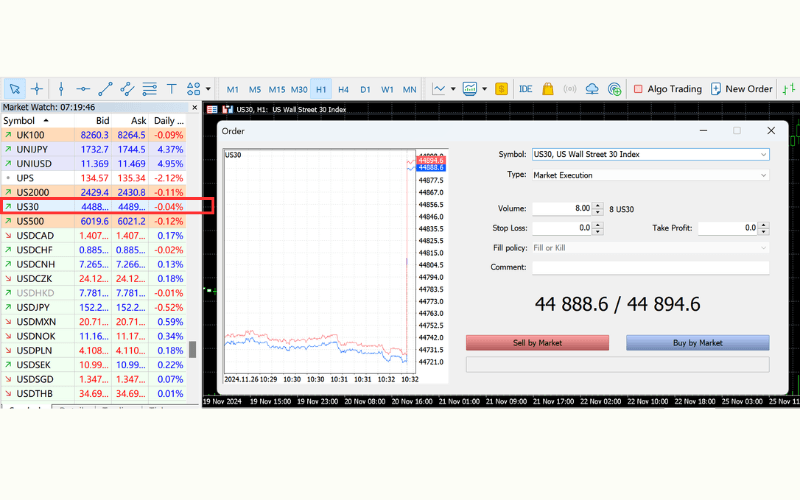
Task: Switch chart to H4 timeframe
Action: 343,89
